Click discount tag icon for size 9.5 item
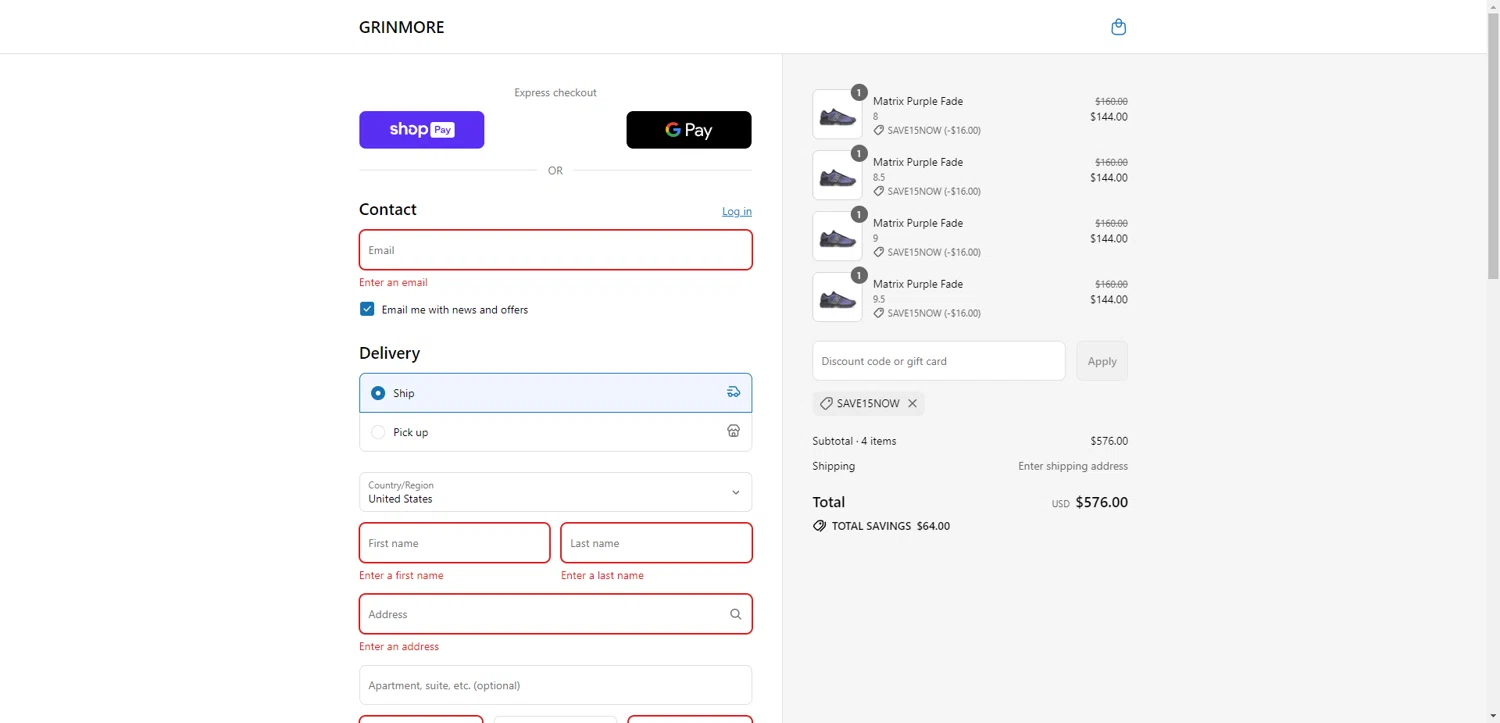This screenshot has width=1500, height=723. pos(878,313)
